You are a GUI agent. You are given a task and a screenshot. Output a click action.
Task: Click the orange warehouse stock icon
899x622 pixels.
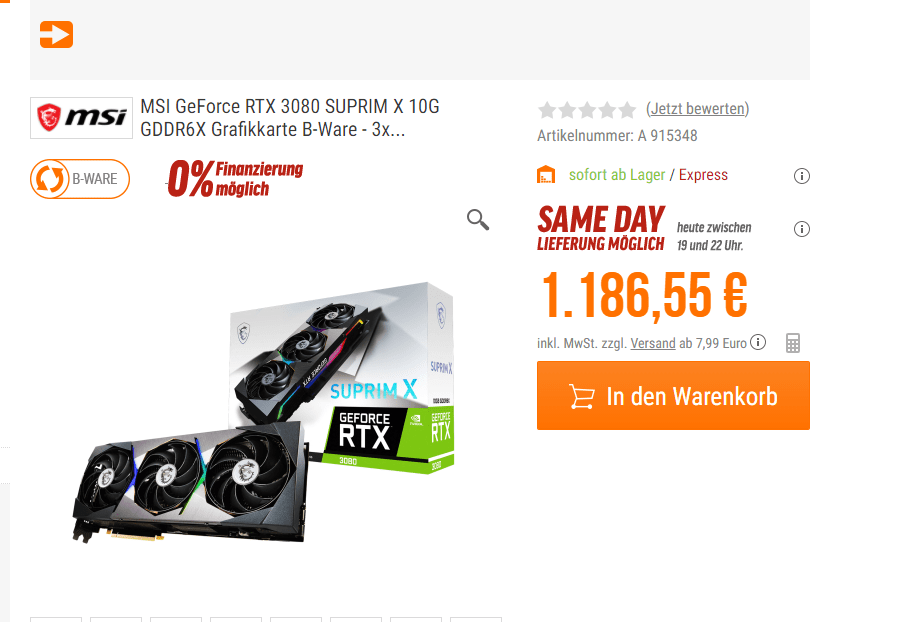[546, 174]
